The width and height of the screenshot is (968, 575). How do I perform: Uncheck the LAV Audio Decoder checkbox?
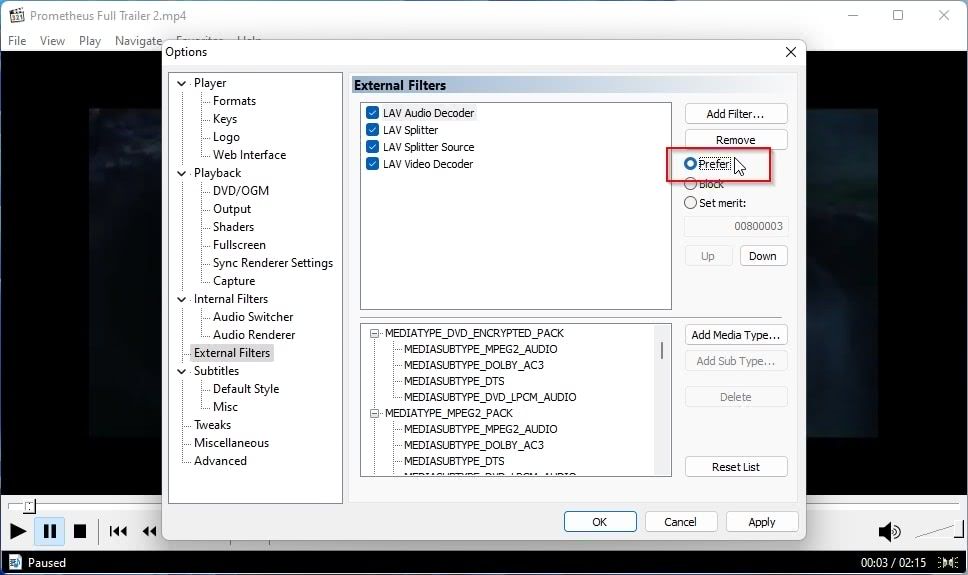[372, 113]
